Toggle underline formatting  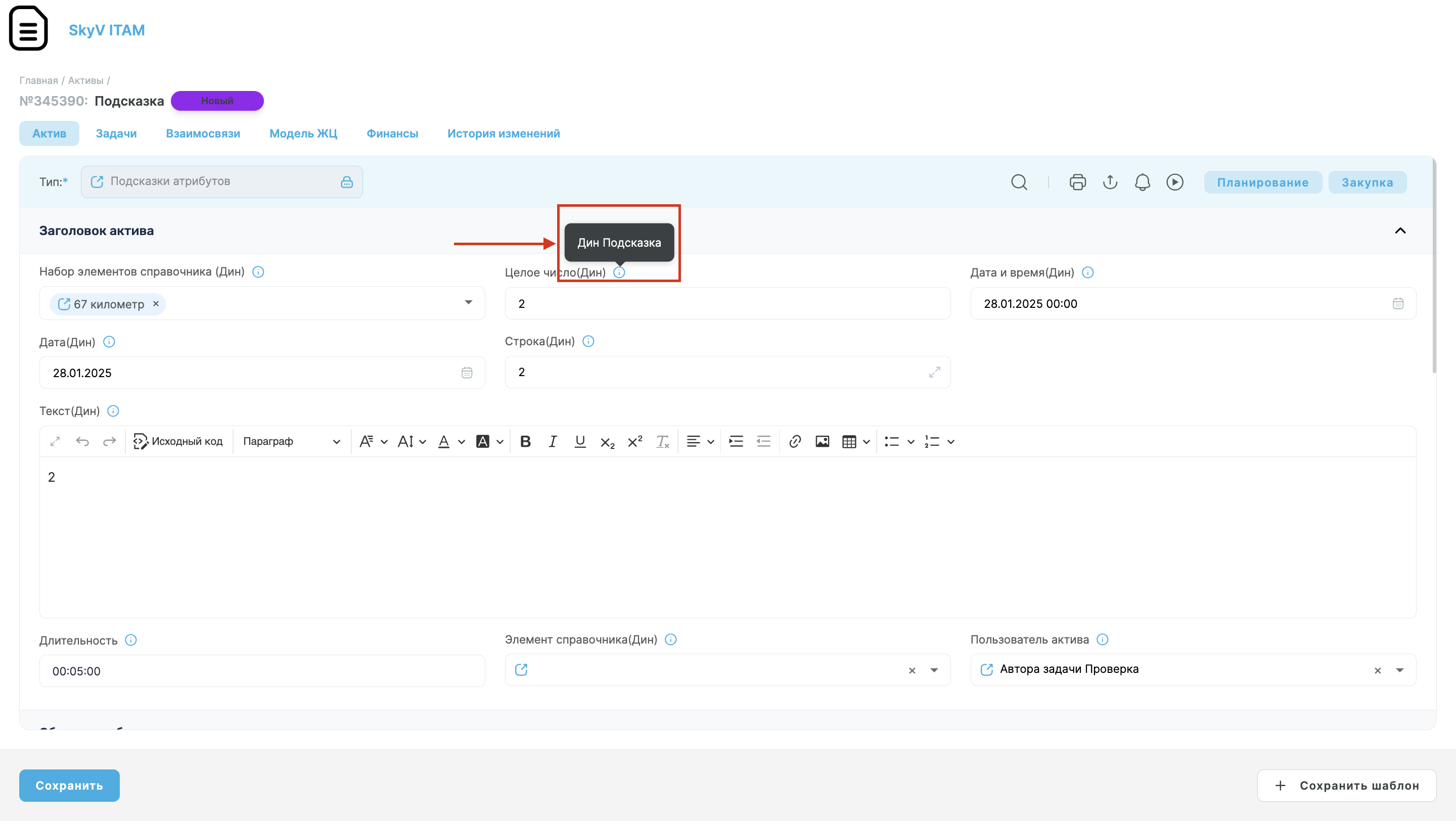click(x=580, y=441)
